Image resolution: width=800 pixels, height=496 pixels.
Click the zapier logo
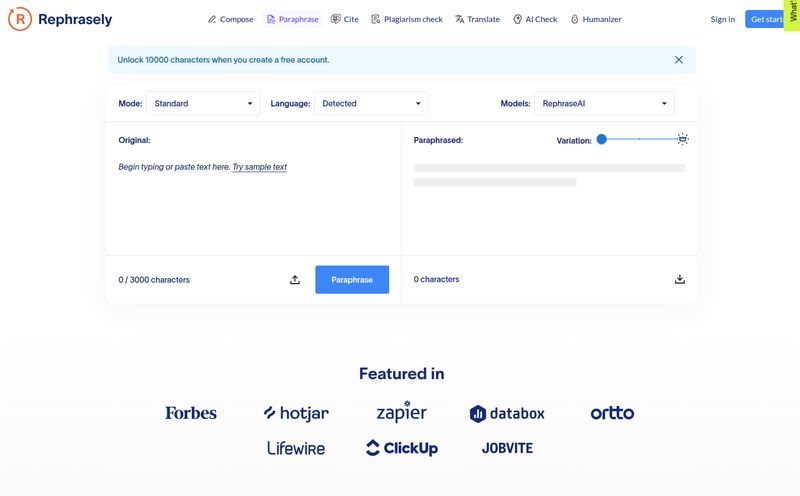point(402,412)
